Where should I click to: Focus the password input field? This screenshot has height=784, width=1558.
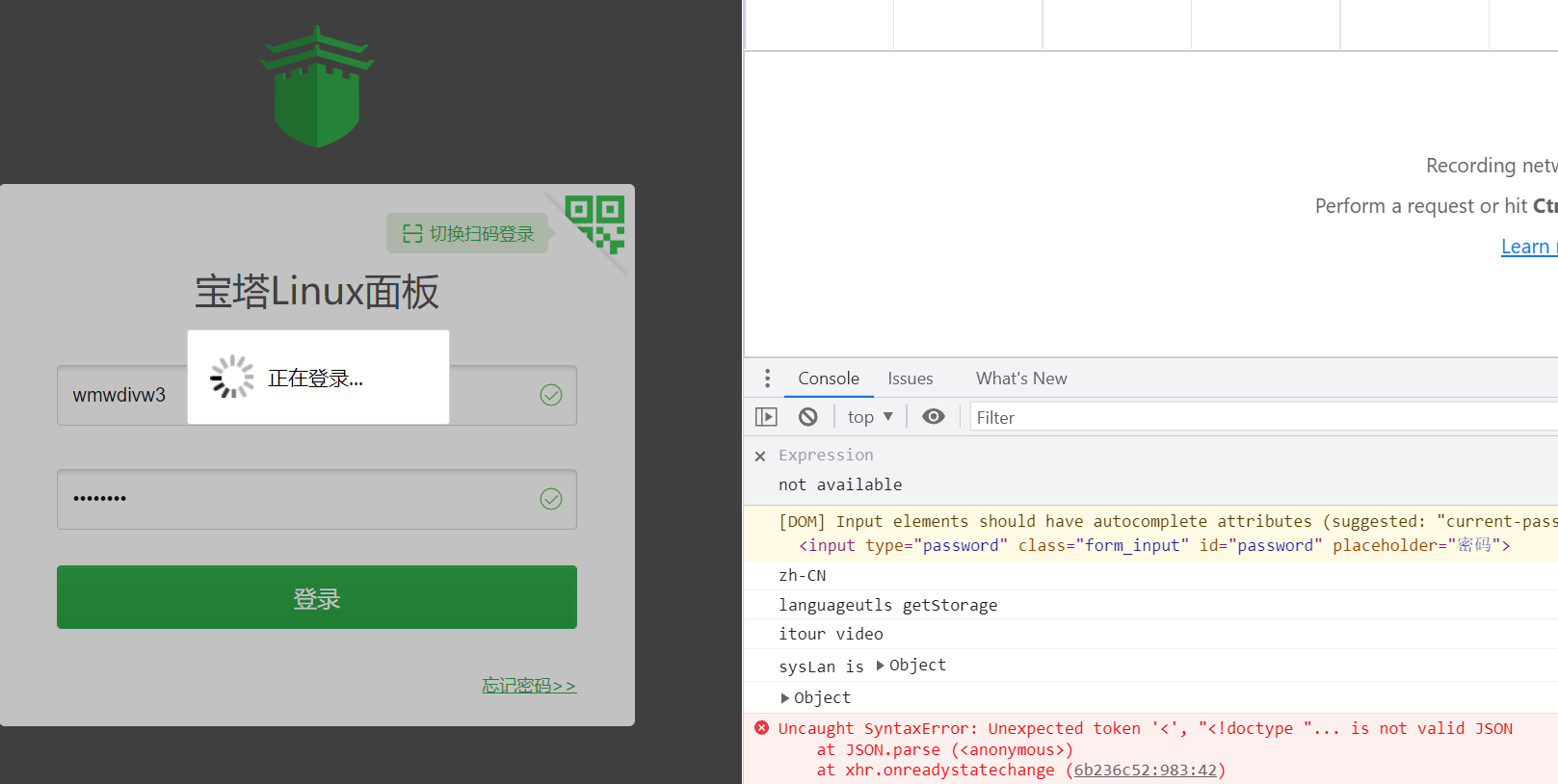(317, 499)
